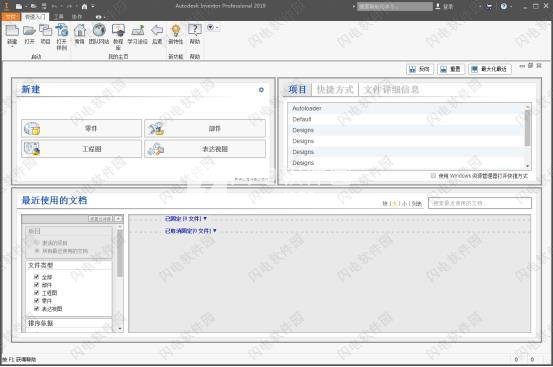Switch to the Get Started (快速入门) tab
553x367 pixels.
pos(35,17)
